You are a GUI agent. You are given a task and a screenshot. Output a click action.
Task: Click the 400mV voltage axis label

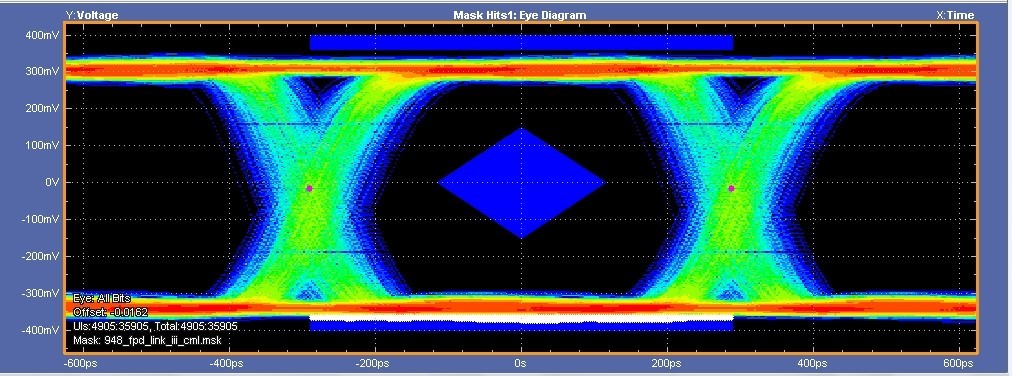pyautogui.click(x=43, y=35)
